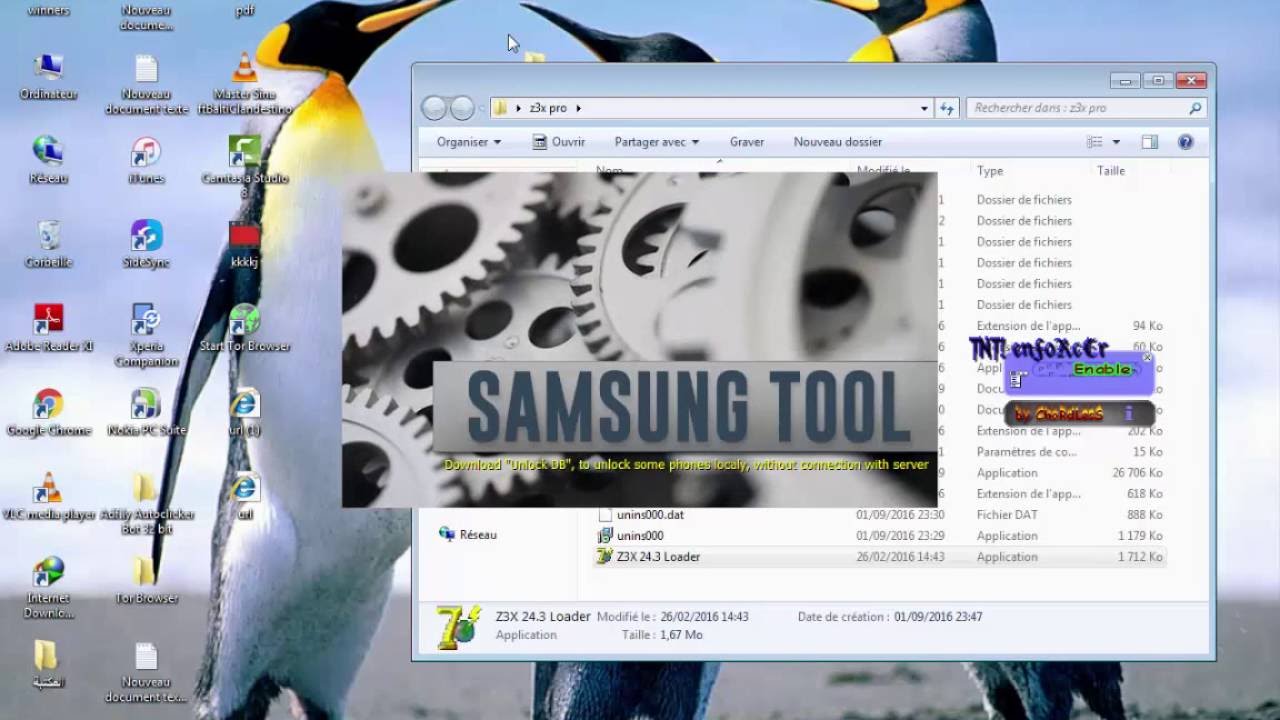Click Z3X loader icon in details pane
Viewport: 1280px width, 720px height.
point(458,626)
